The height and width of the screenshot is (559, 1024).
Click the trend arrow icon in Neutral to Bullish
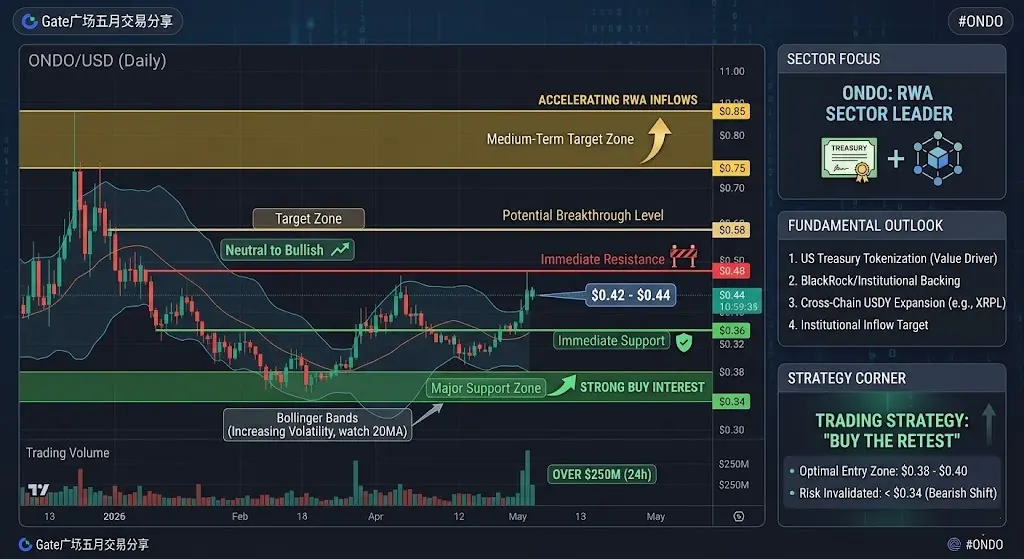(340, 249)
